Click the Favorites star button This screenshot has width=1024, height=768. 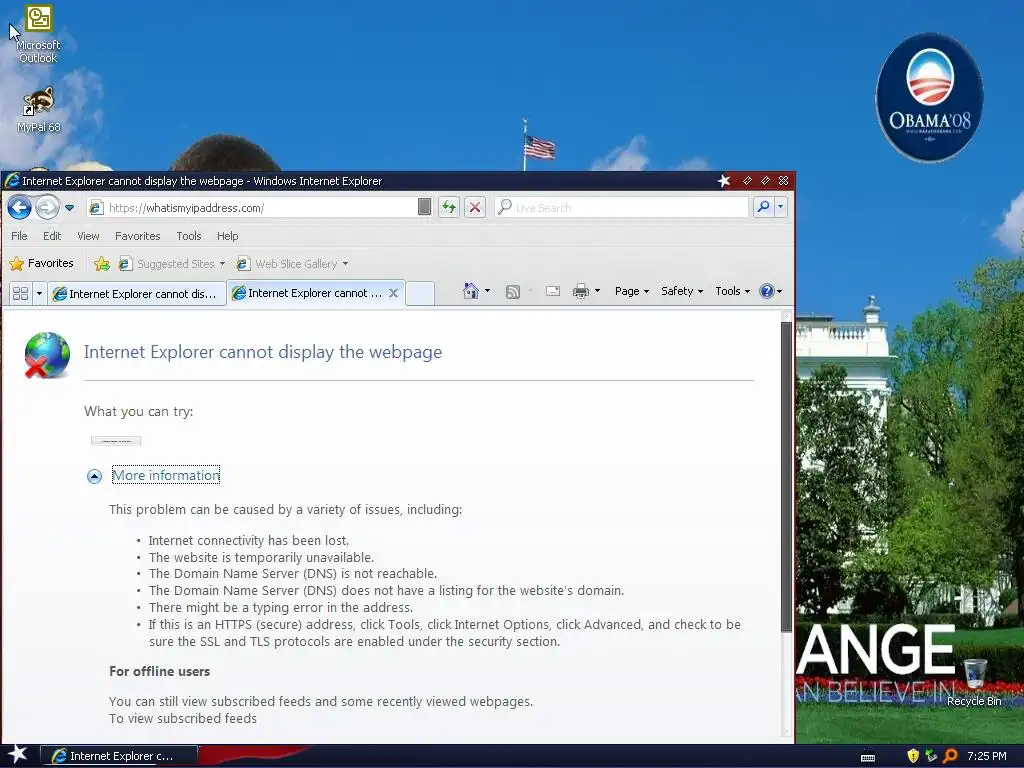point(41,263)
